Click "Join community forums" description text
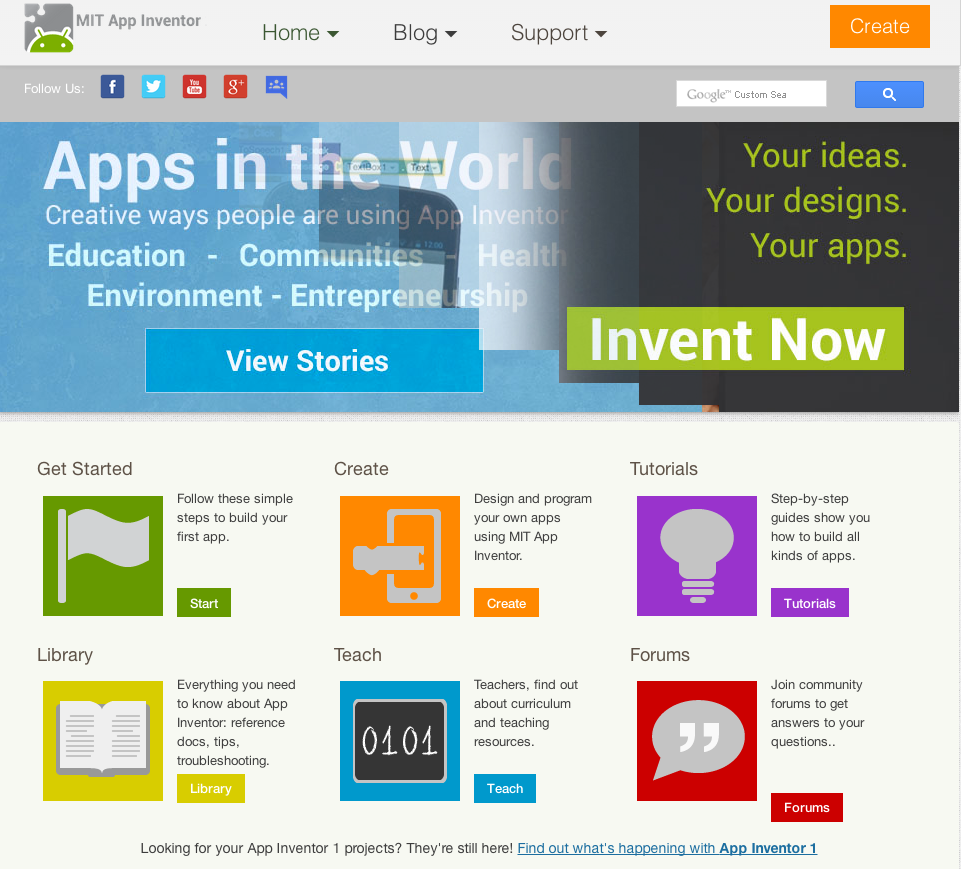The image size is (961, 869). [818, 713]
